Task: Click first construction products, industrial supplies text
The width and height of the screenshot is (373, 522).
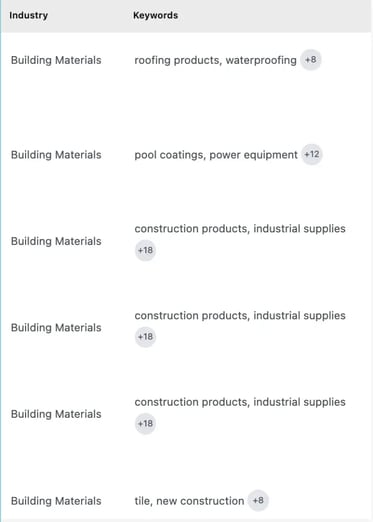Action: click(240, 229)
